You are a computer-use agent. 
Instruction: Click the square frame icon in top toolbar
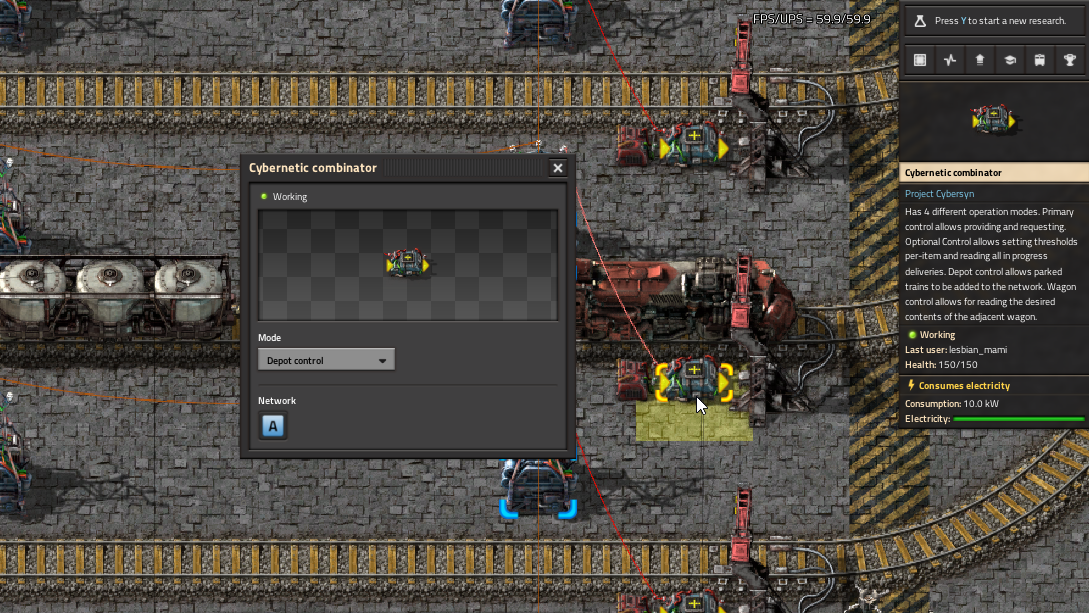tap(920, 60)
